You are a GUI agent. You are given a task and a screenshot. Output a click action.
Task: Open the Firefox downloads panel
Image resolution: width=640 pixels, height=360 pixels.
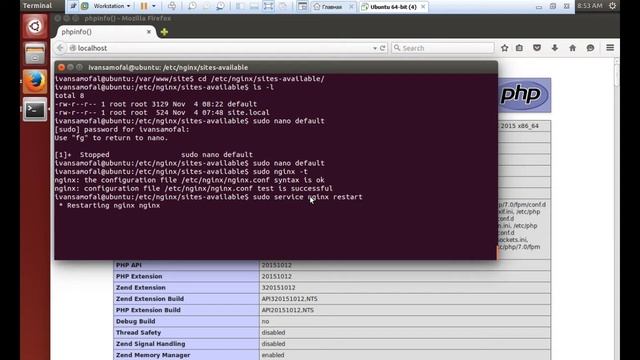click(555, 48)
